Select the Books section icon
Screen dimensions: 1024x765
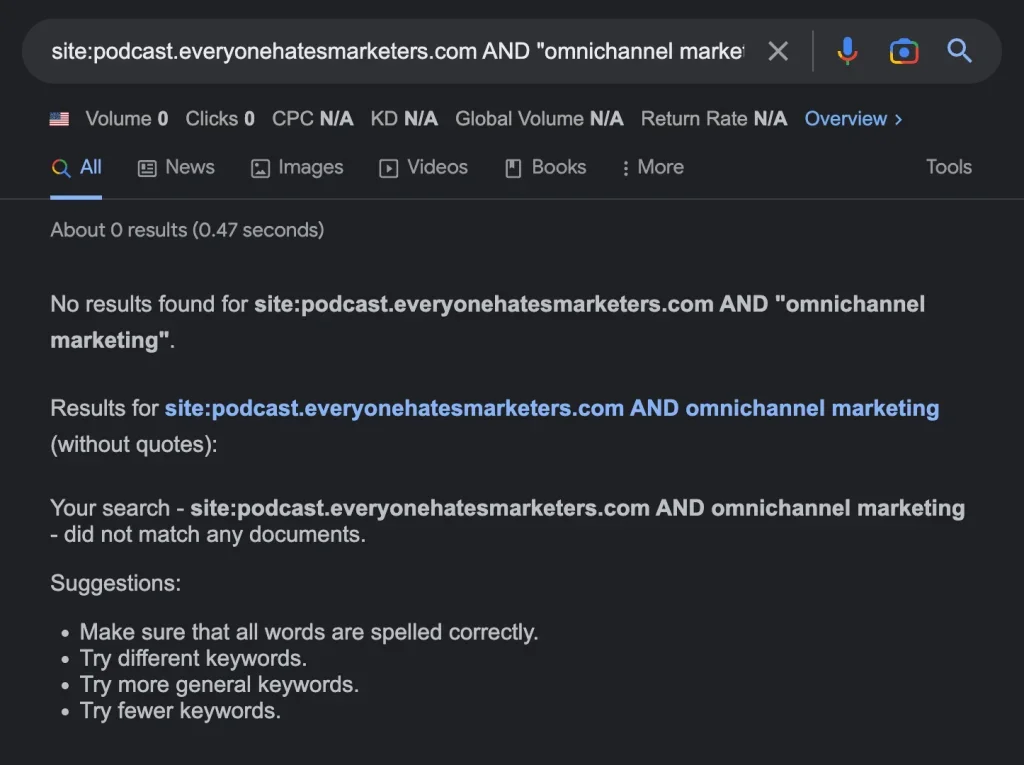point(513,167)
